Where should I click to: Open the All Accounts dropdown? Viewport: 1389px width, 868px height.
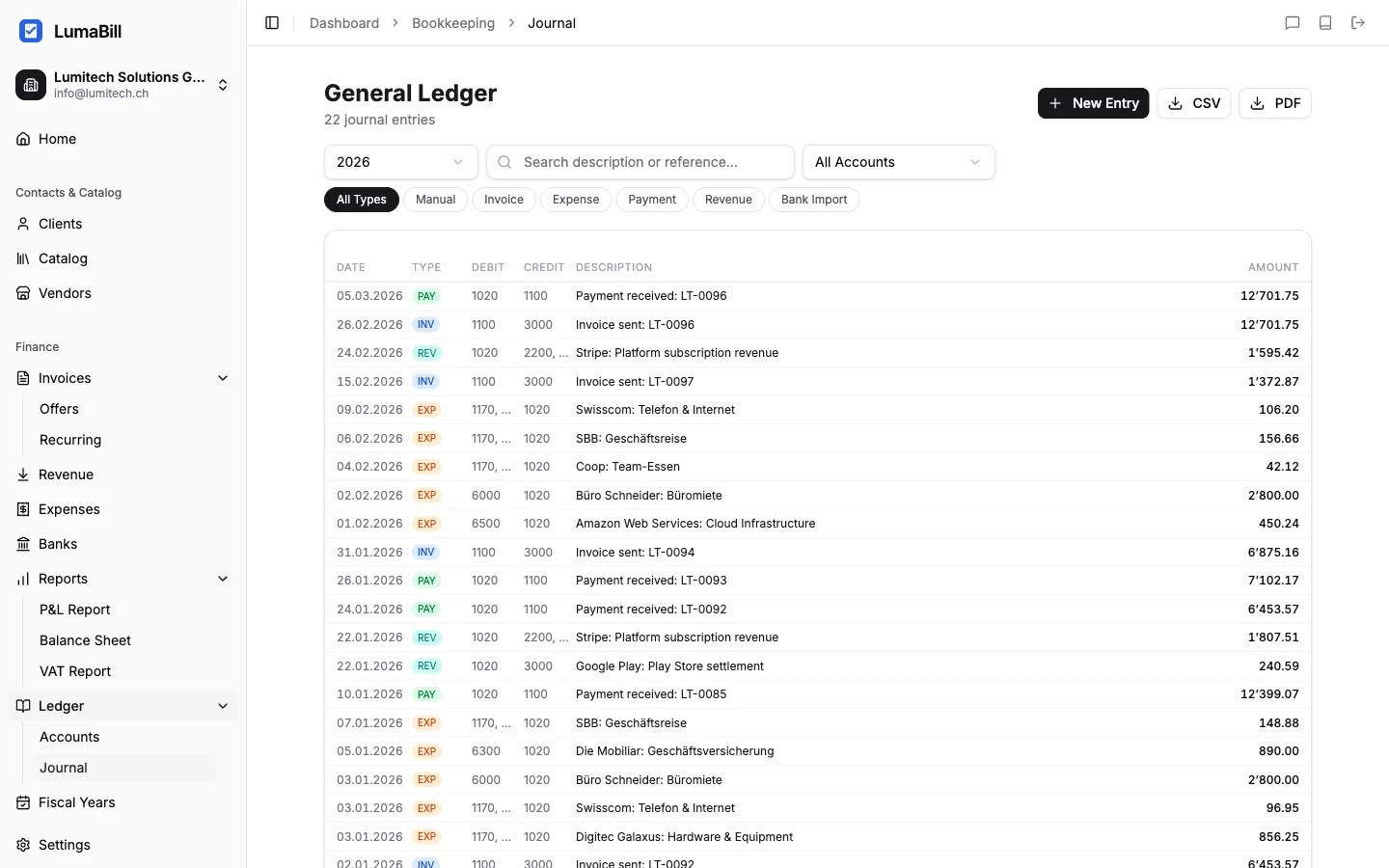(x=898, y=162)
